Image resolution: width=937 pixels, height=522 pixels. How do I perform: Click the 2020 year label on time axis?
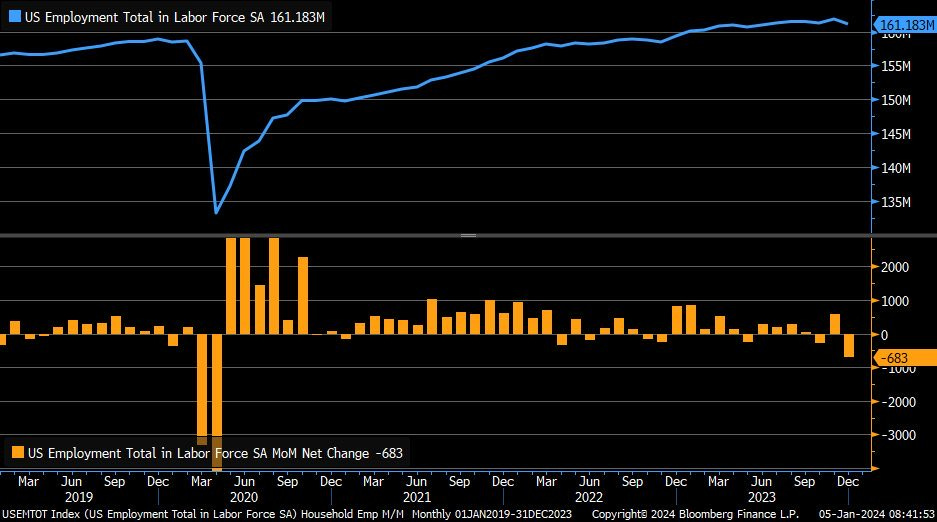click(x=243, y=496)
